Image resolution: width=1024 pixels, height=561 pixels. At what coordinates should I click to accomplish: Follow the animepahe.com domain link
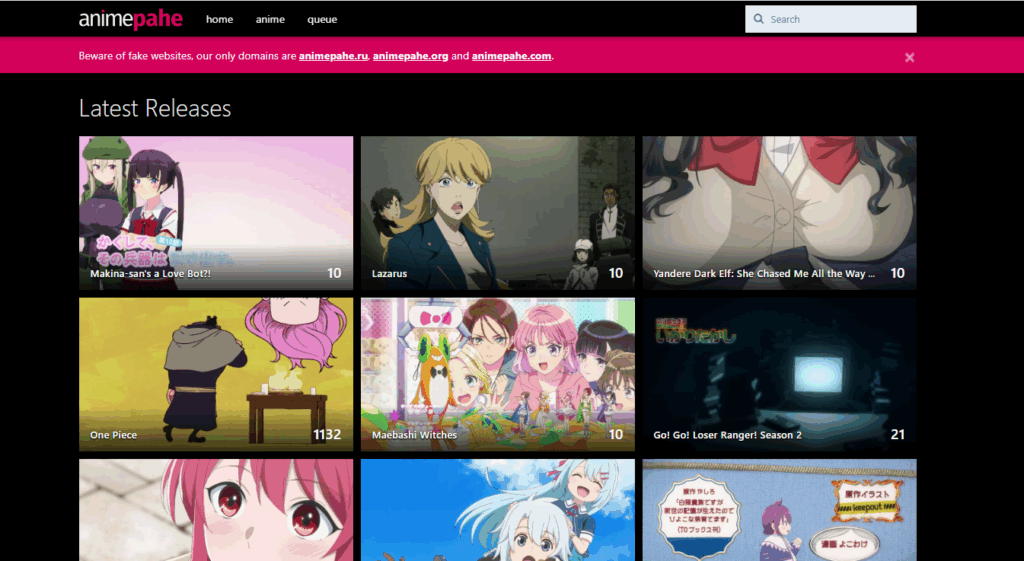(511, 56)
